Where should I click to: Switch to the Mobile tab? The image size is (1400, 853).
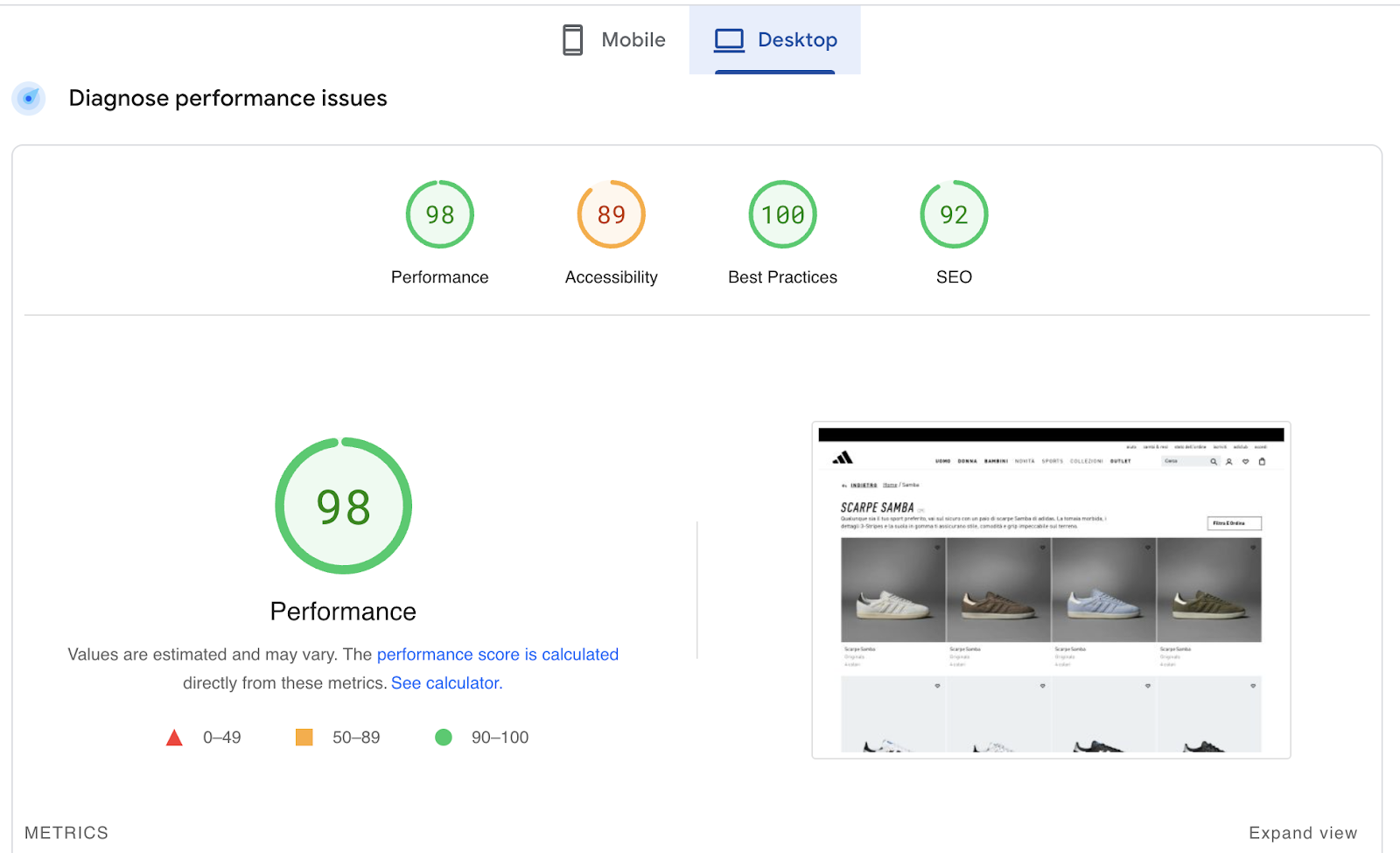613,39
